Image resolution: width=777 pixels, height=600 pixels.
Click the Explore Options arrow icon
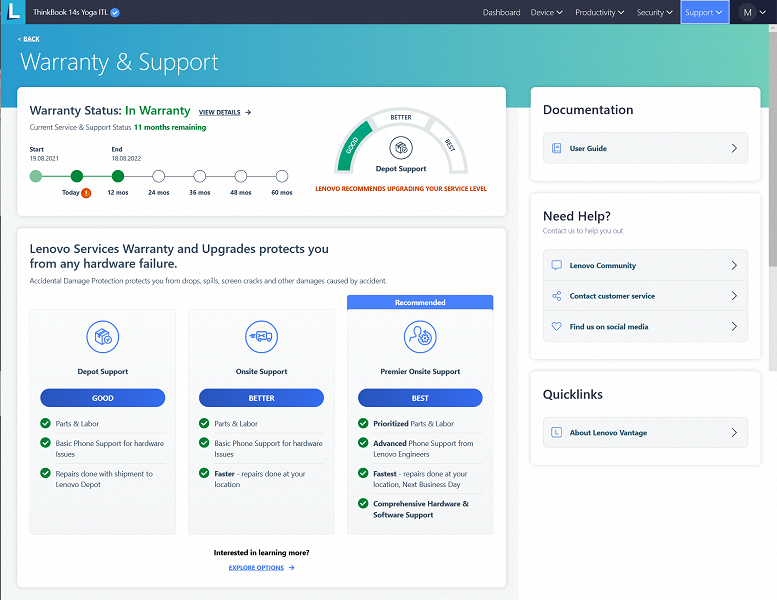point(291,568)
